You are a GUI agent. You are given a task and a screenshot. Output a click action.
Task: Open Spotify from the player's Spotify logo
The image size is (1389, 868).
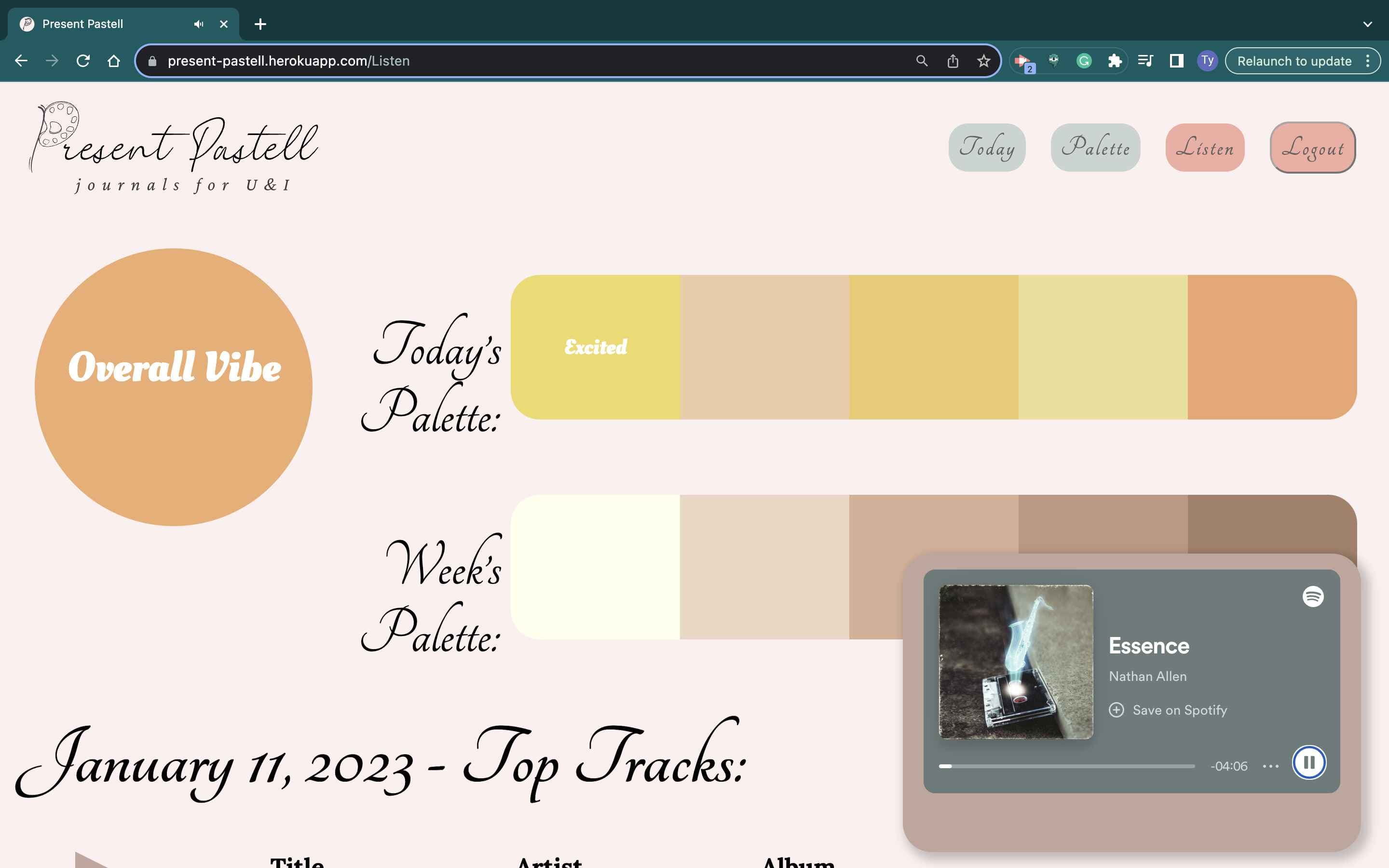coord(1313,597)
